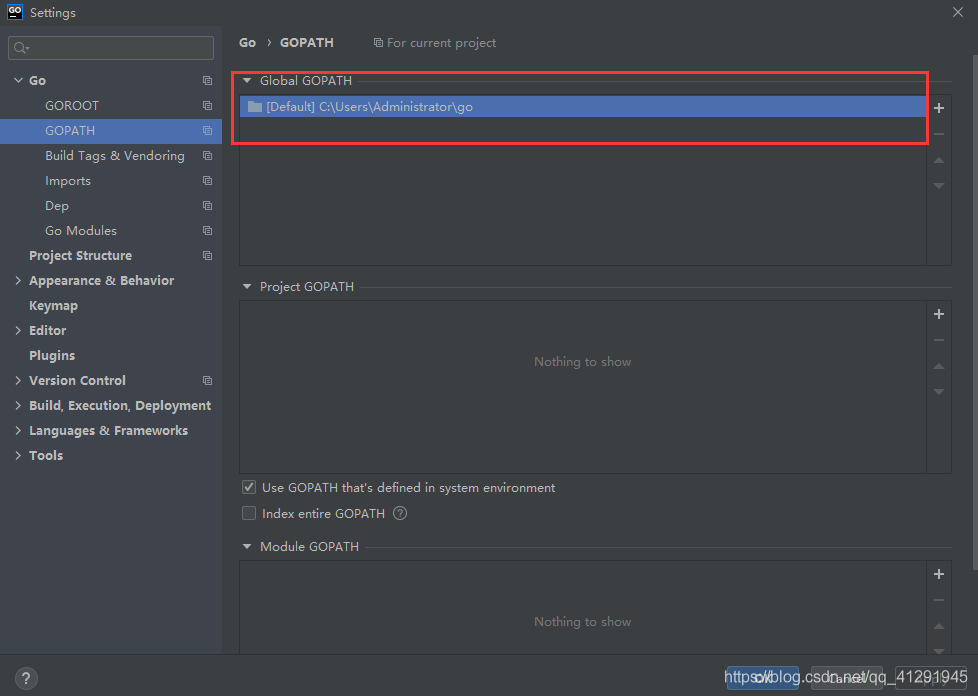Open Dep settings page
978x696 pixels.
(57, 206)
